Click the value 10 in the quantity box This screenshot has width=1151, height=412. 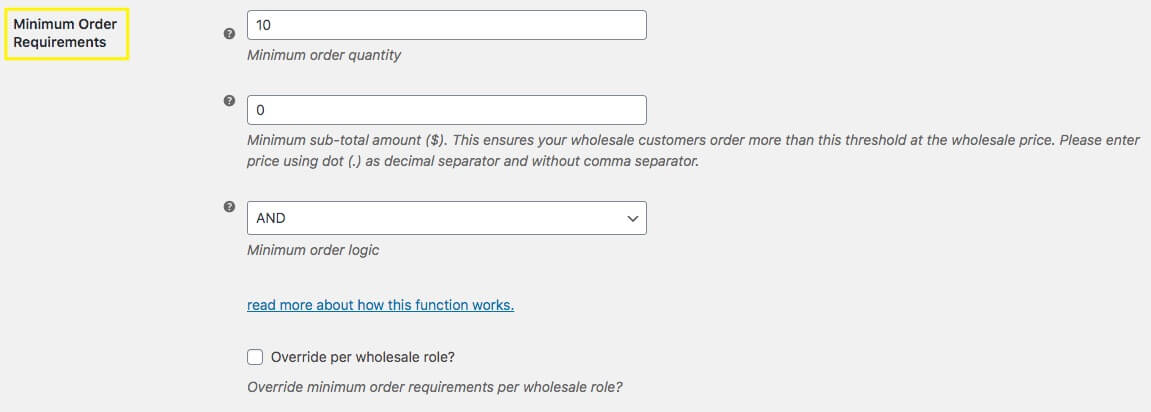click(265, 25)
